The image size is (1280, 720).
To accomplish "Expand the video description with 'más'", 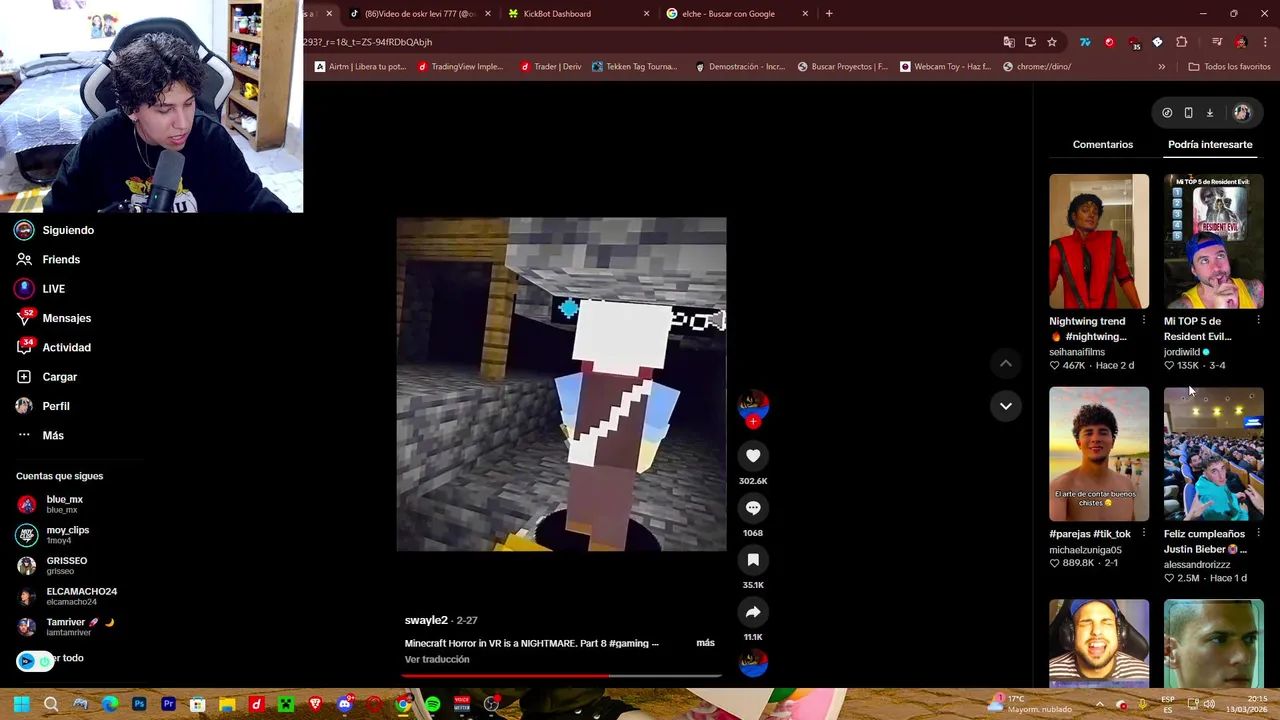I will tap(705, 643).
